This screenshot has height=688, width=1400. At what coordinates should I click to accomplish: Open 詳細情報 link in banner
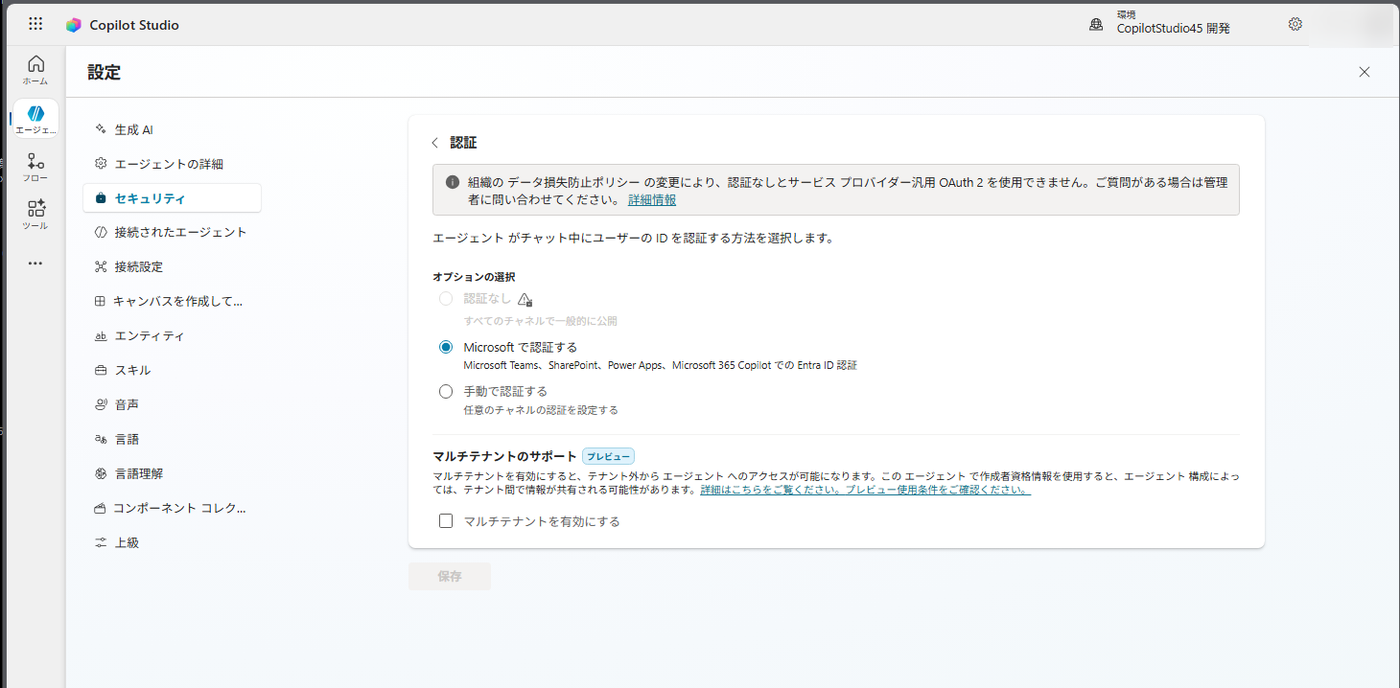click(x=652, y=200)
